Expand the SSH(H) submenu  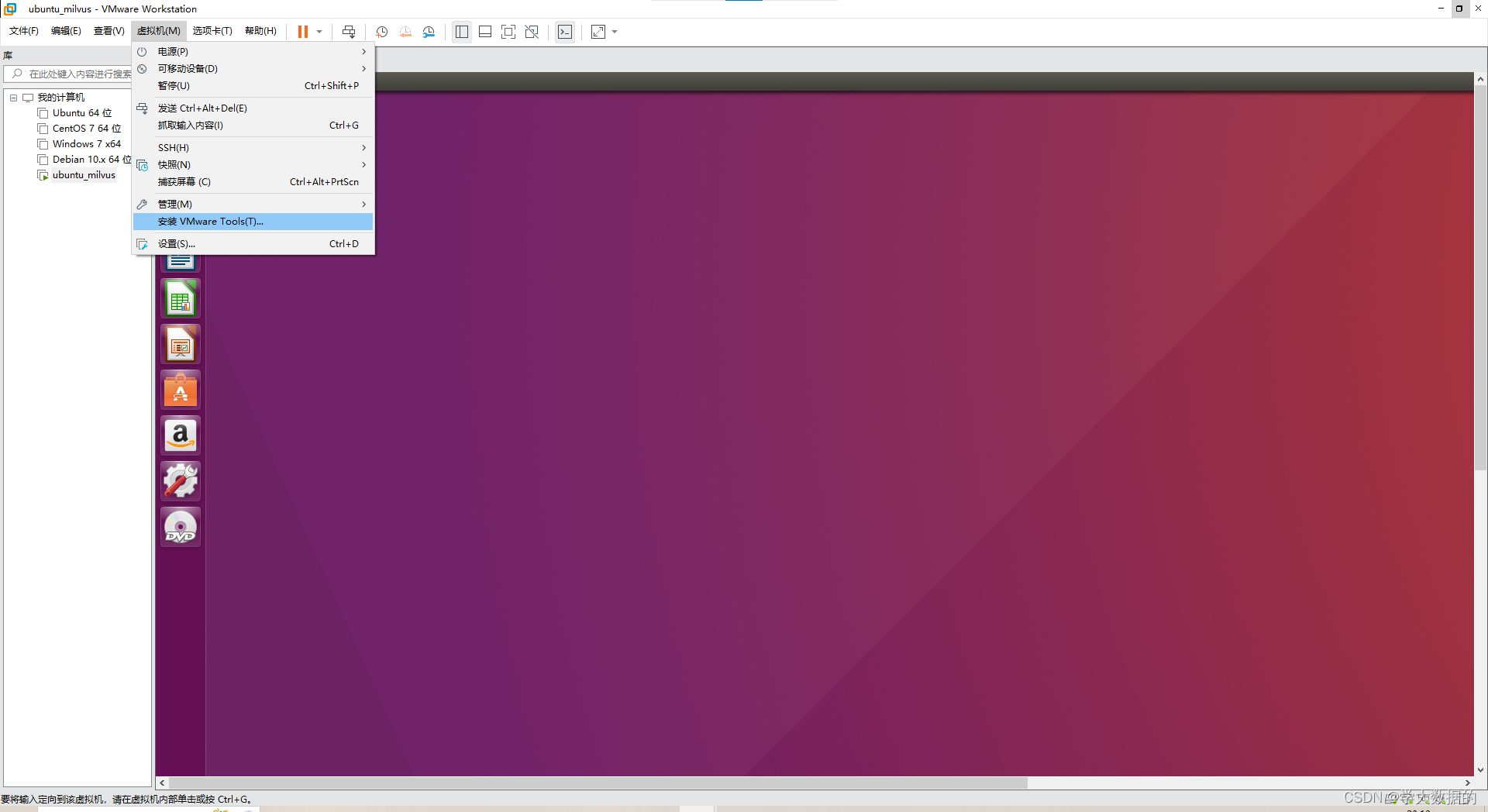pos(253,148)
